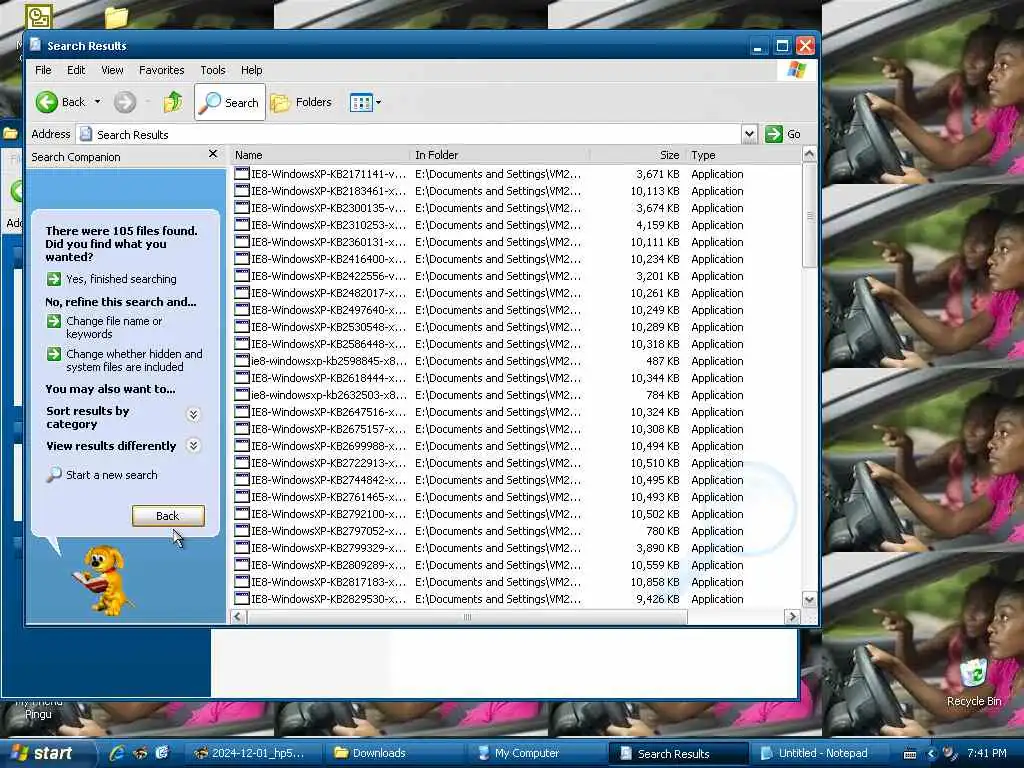Screen dimensions: 1024x768
Task: Open the Tools menu
Action: point(213,70)
